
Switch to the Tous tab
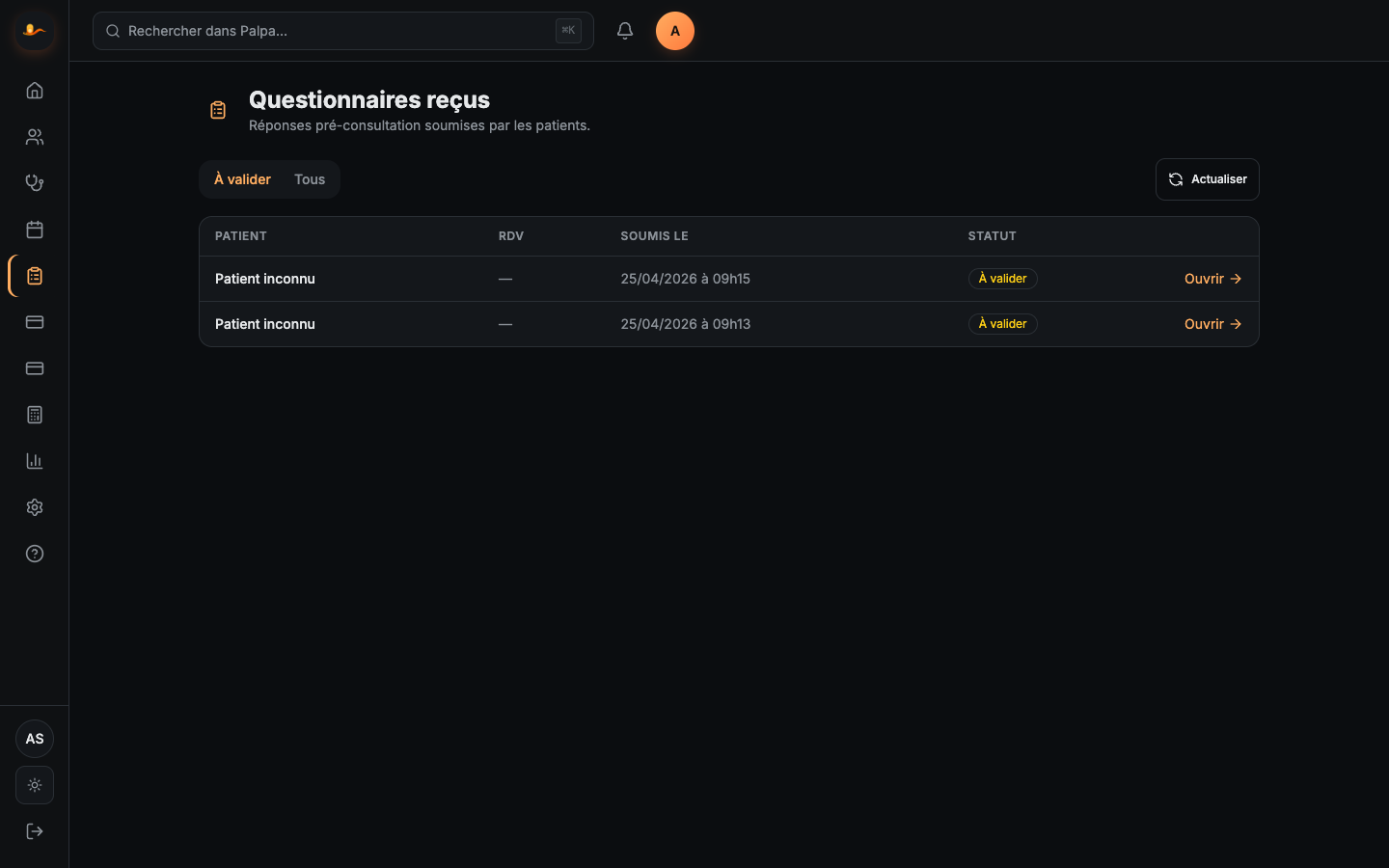coord(310,179)
